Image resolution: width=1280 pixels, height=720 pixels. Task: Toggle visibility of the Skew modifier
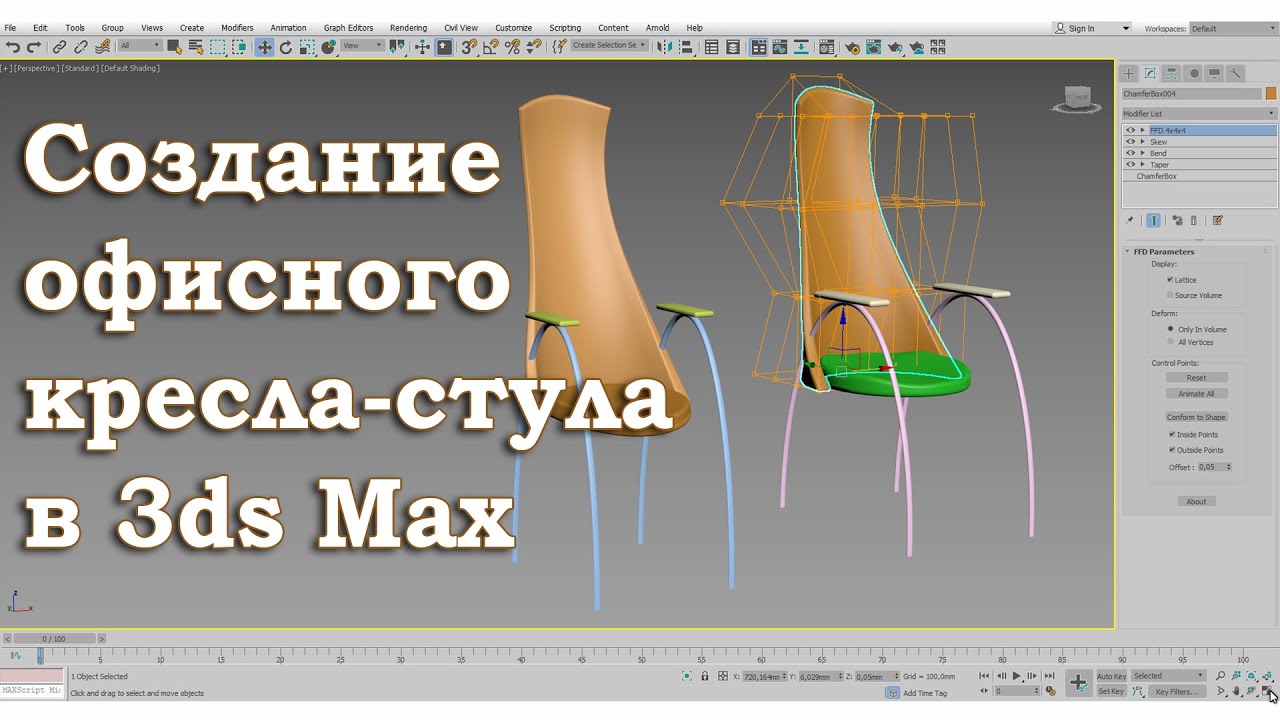pos(1130,142)
